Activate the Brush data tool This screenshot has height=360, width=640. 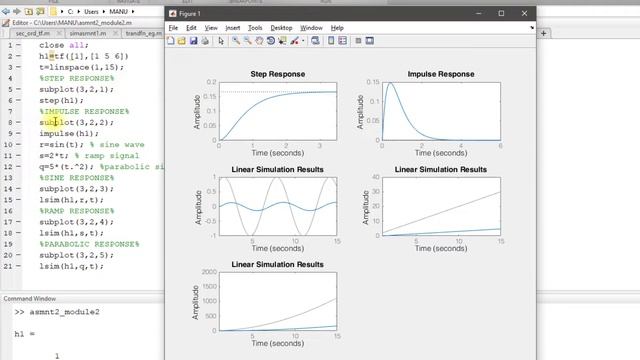point(294,40)
